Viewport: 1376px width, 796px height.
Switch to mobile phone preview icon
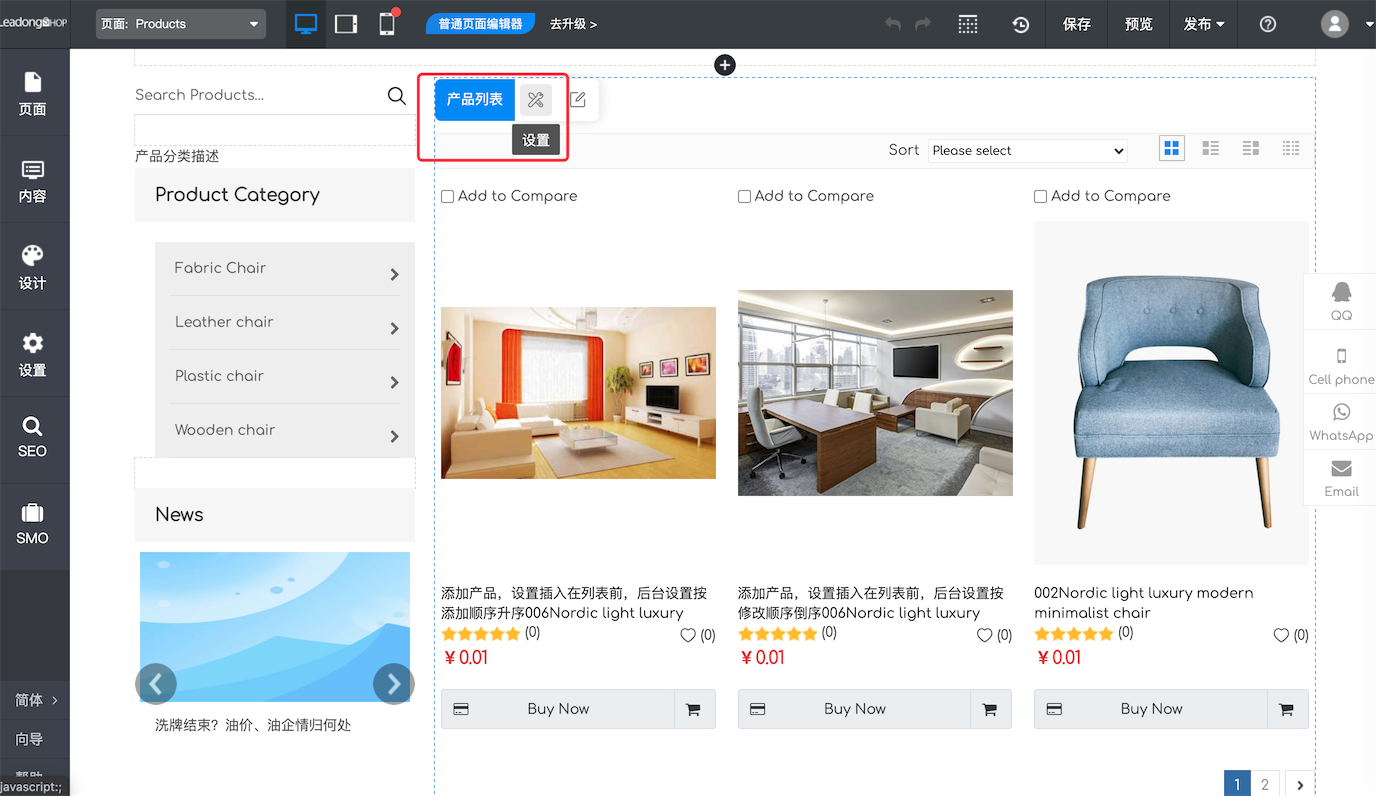(x=387, y=24)
